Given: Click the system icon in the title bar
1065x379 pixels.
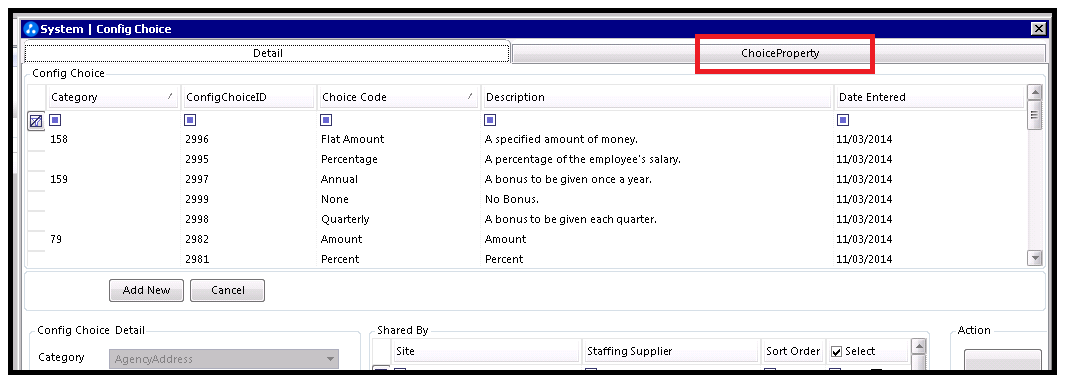Looking at the screenshot, I should (31, 29).
